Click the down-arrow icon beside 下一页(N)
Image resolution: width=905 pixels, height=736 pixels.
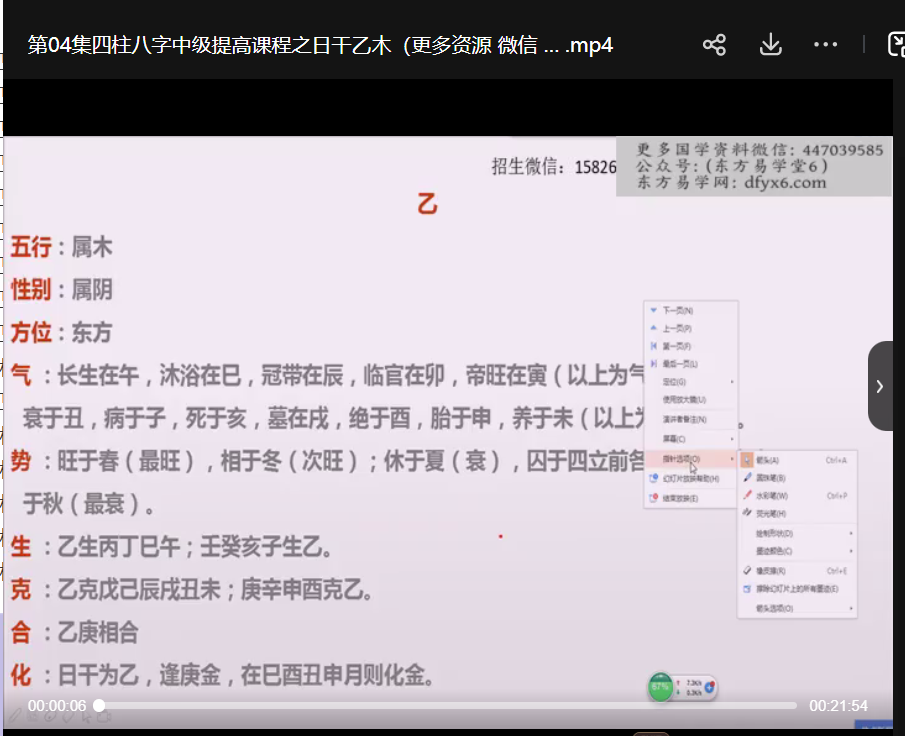click(653, 311)
